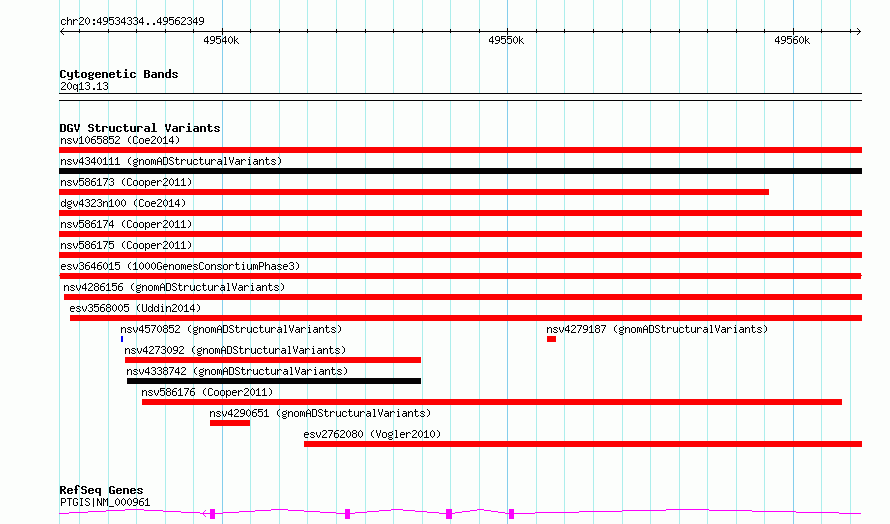
Task: Select the red dgv4323n100 variant bar
Action: tap(460, 213)
